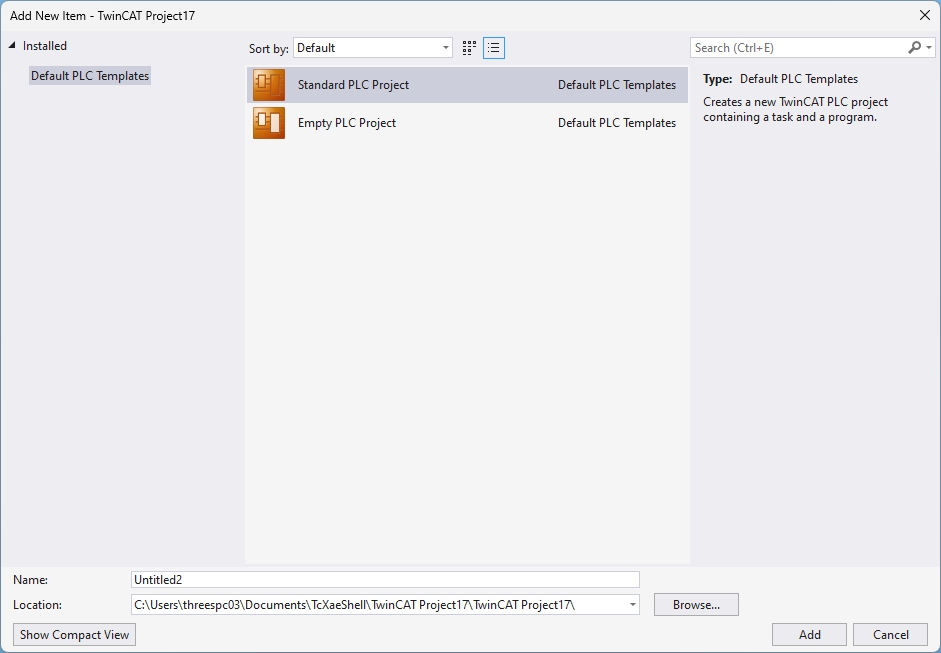The width and height of the screenshot is (941, 653).
Task: Click the Installed label
Action: point(44,46)
